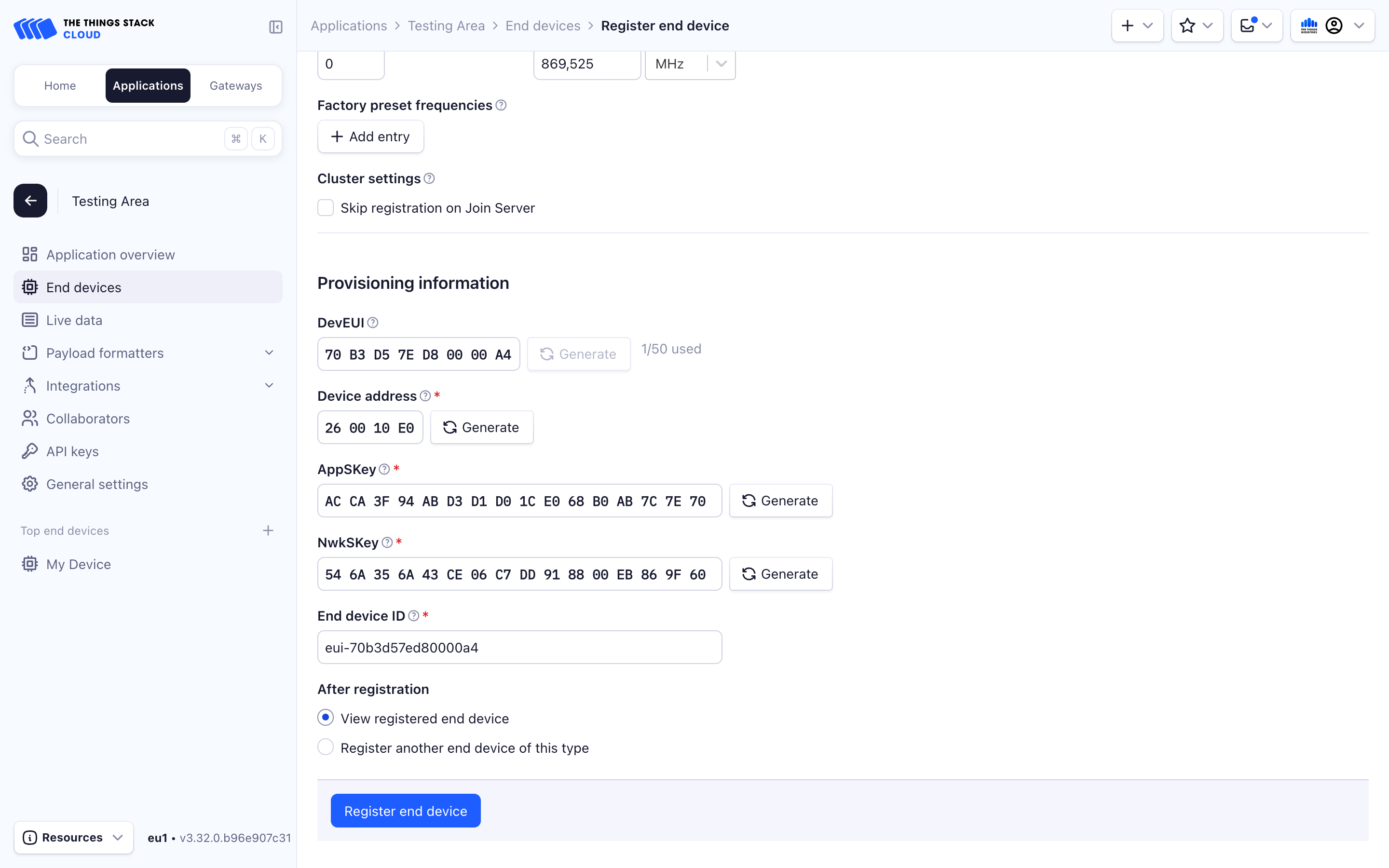The image size is (1389, 868).
Task: Click the Factory preset frequencies help icon
Action: point(501,105)
